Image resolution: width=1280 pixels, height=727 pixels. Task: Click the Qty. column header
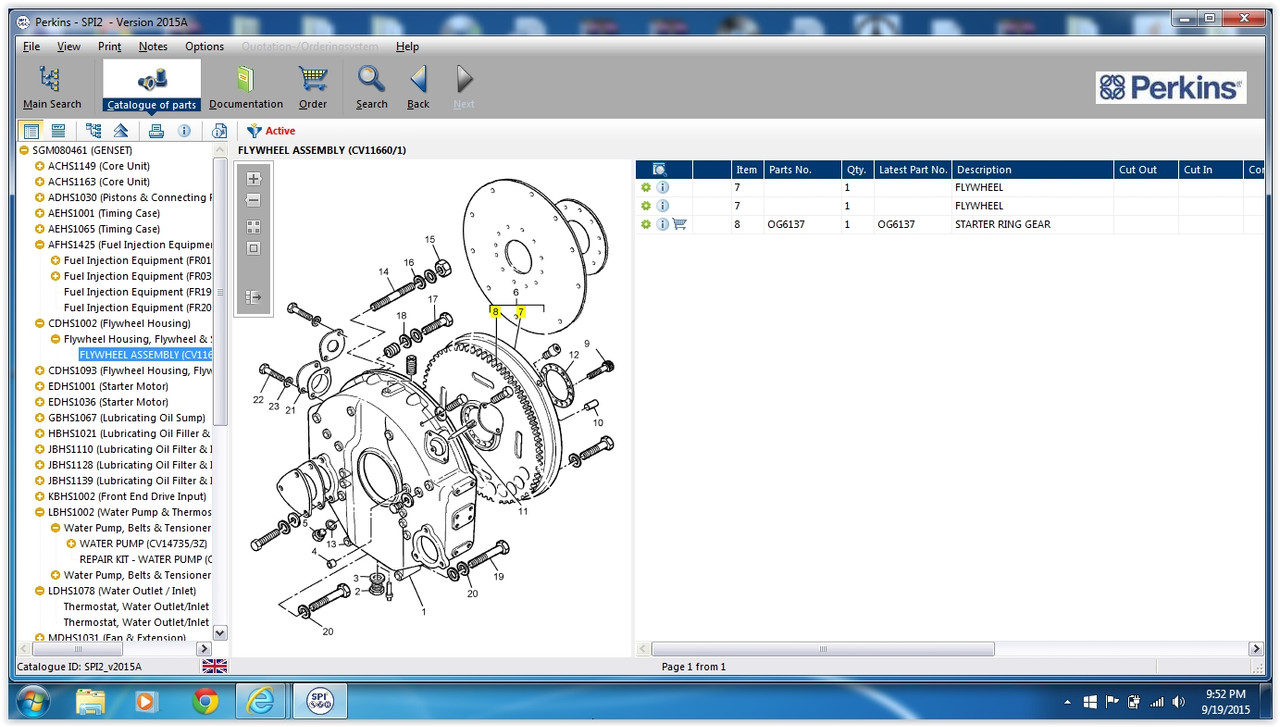(858, 170)
